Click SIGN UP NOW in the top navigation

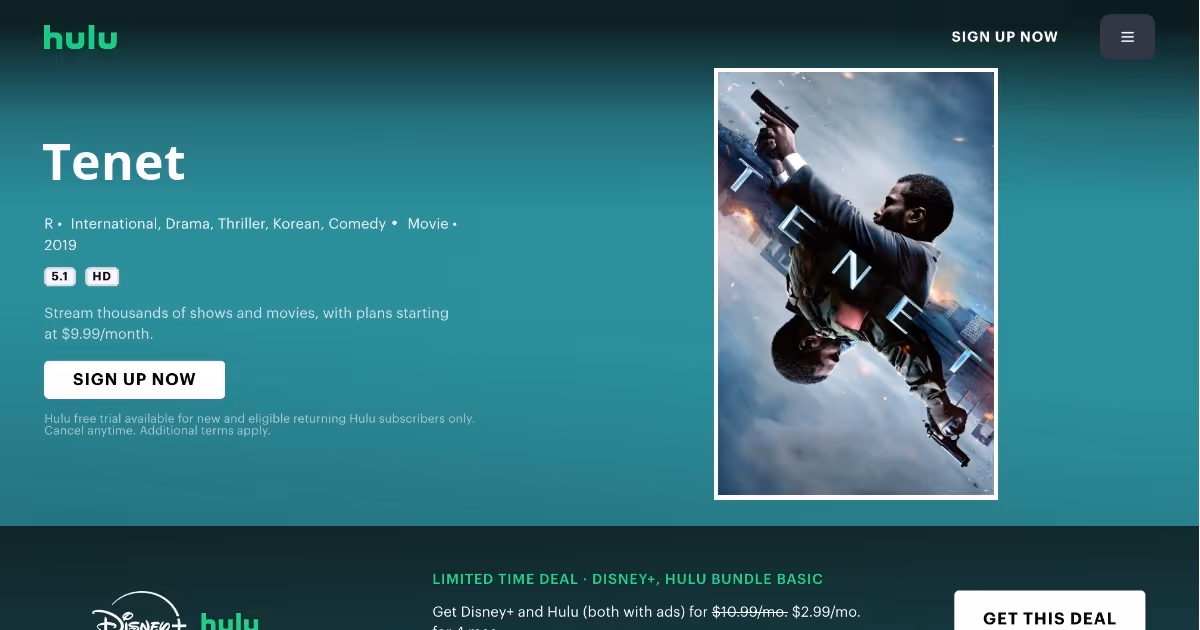click(1004, 37)
